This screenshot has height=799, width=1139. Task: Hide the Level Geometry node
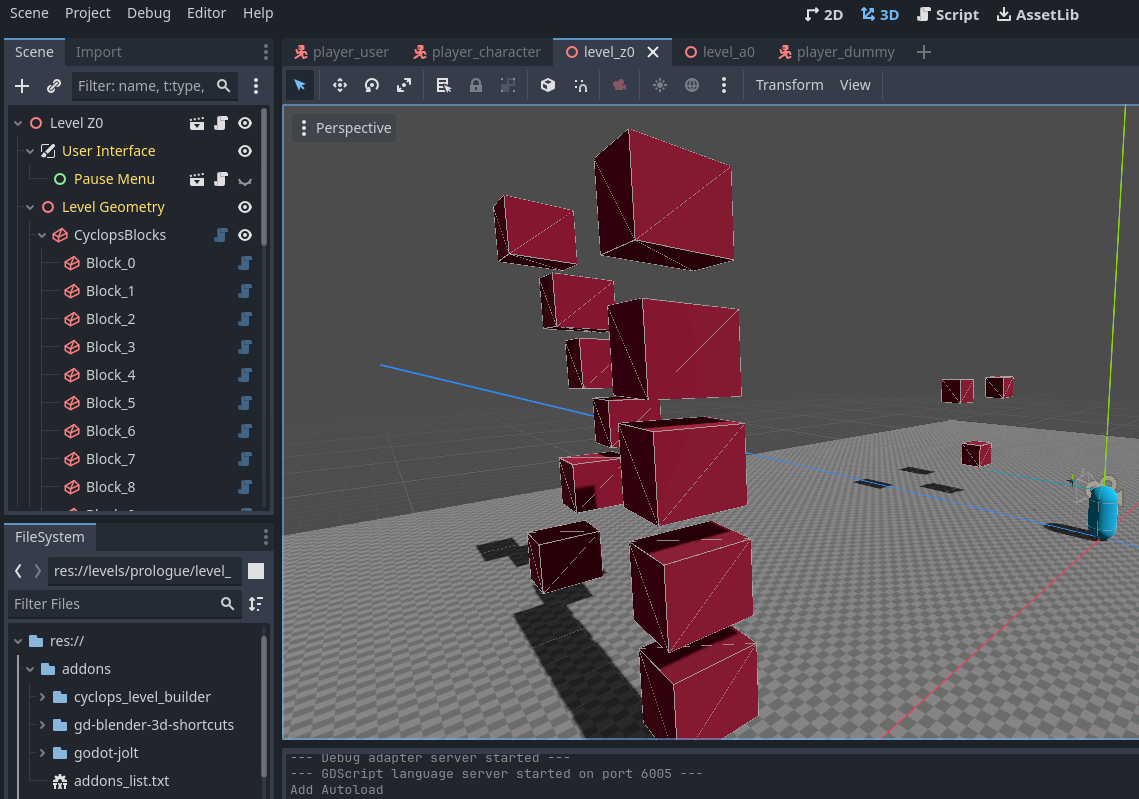point(245,207)
